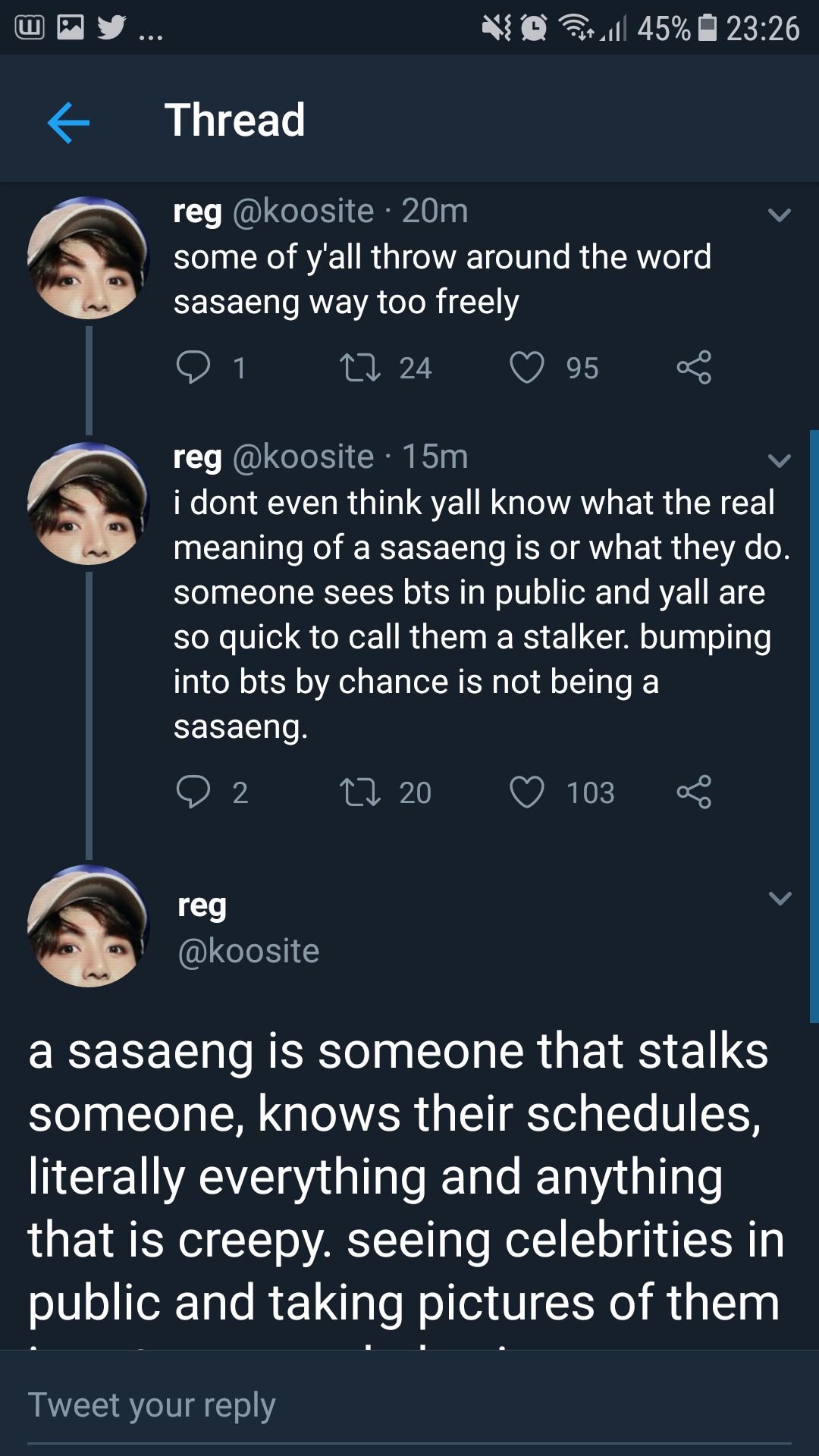
Task: Tap the 'reg' name on the 20m tweet
Action: (197, 212)
